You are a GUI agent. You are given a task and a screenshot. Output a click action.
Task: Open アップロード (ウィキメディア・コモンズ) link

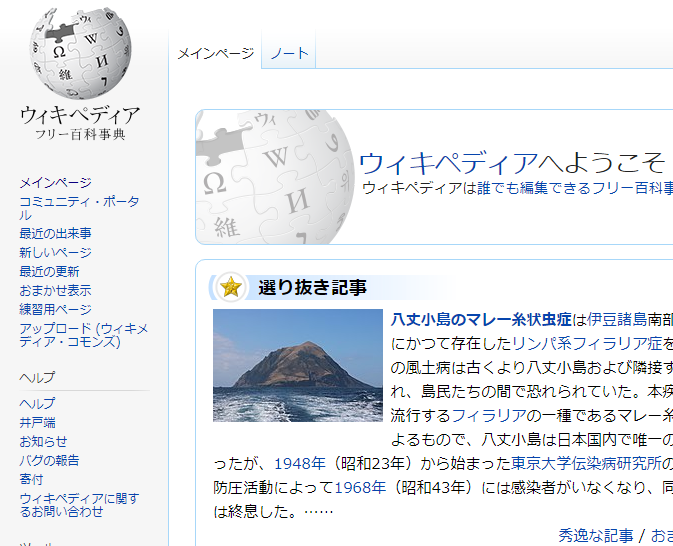84,335
